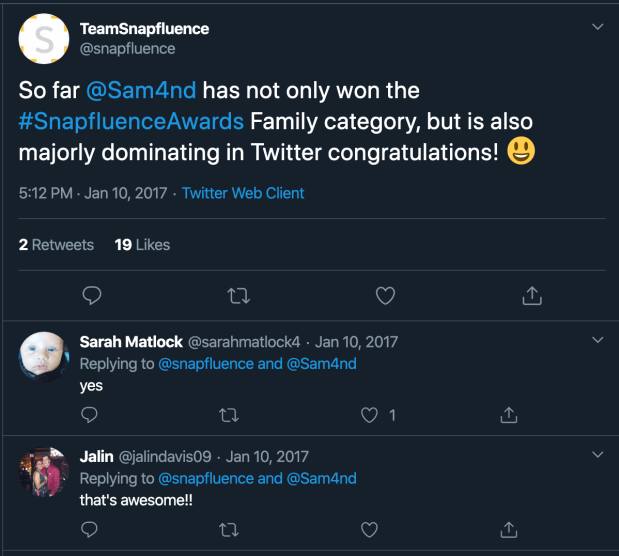Reply to Sarah Matlock's tweet
This screenshot has height=556, width=619.
click(89, 414)
